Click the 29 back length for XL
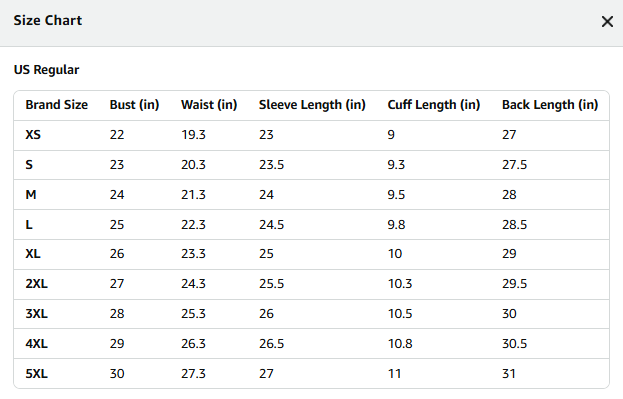This screenshot has height=399, width=623. point(509,254)
